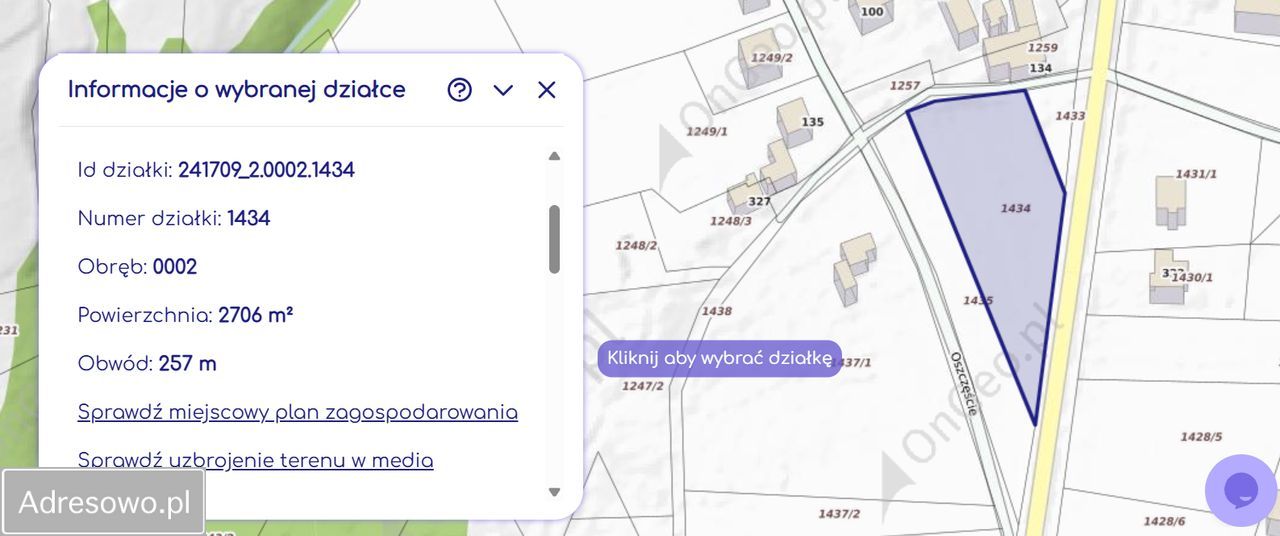Click the 'Informacje o wybranej działce' heading

coord(237,90)
